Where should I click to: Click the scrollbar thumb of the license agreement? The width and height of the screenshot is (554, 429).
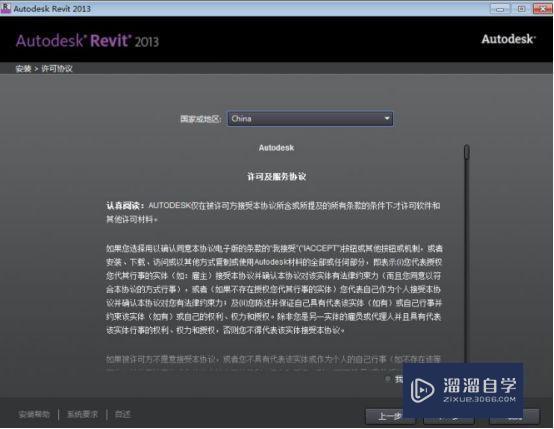tap(467, 152)
